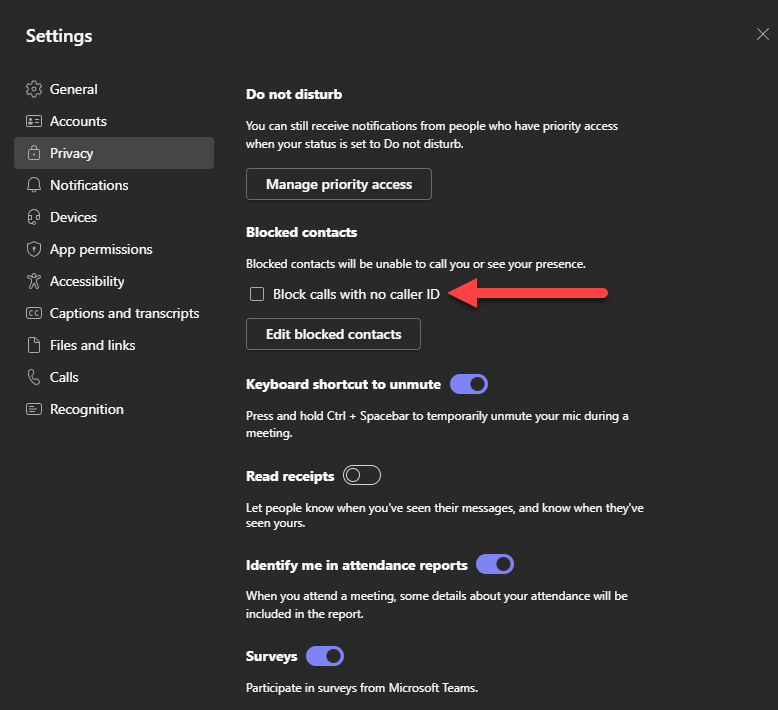Click the Devices headset icon
Screen dimensions: 778x710
click(34, 217)
